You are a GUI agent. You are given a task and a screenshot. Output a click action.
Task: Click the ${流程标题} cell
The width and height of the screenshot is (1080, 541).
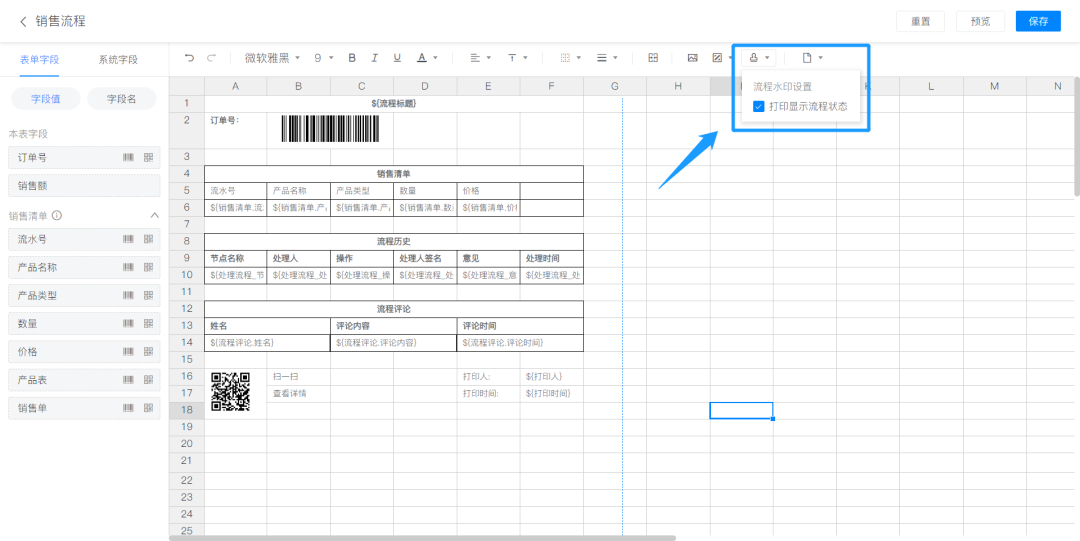(394, 103)
